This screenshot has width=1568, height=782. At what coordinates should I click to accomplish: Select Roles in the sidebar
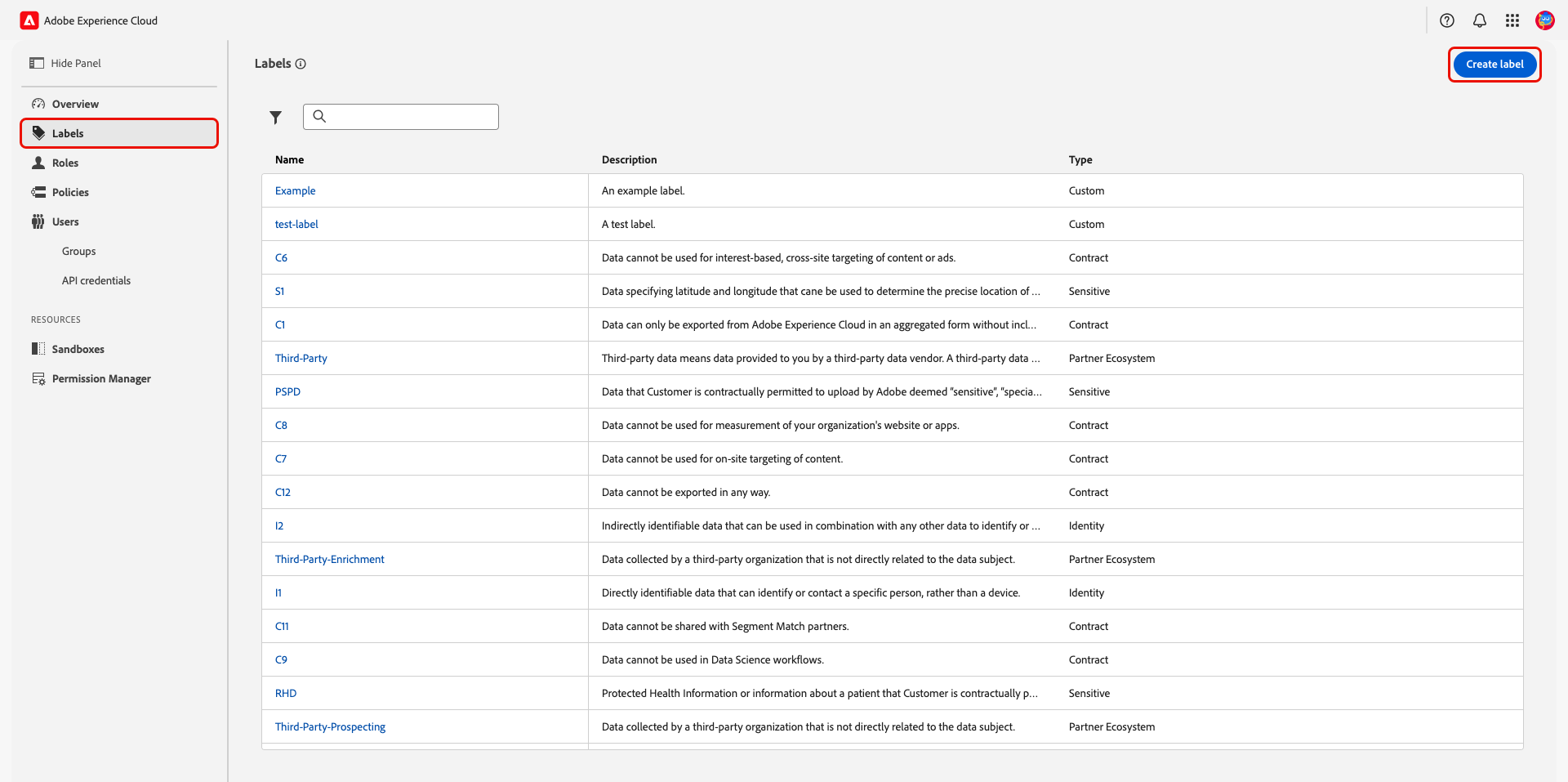pos(65,163)
